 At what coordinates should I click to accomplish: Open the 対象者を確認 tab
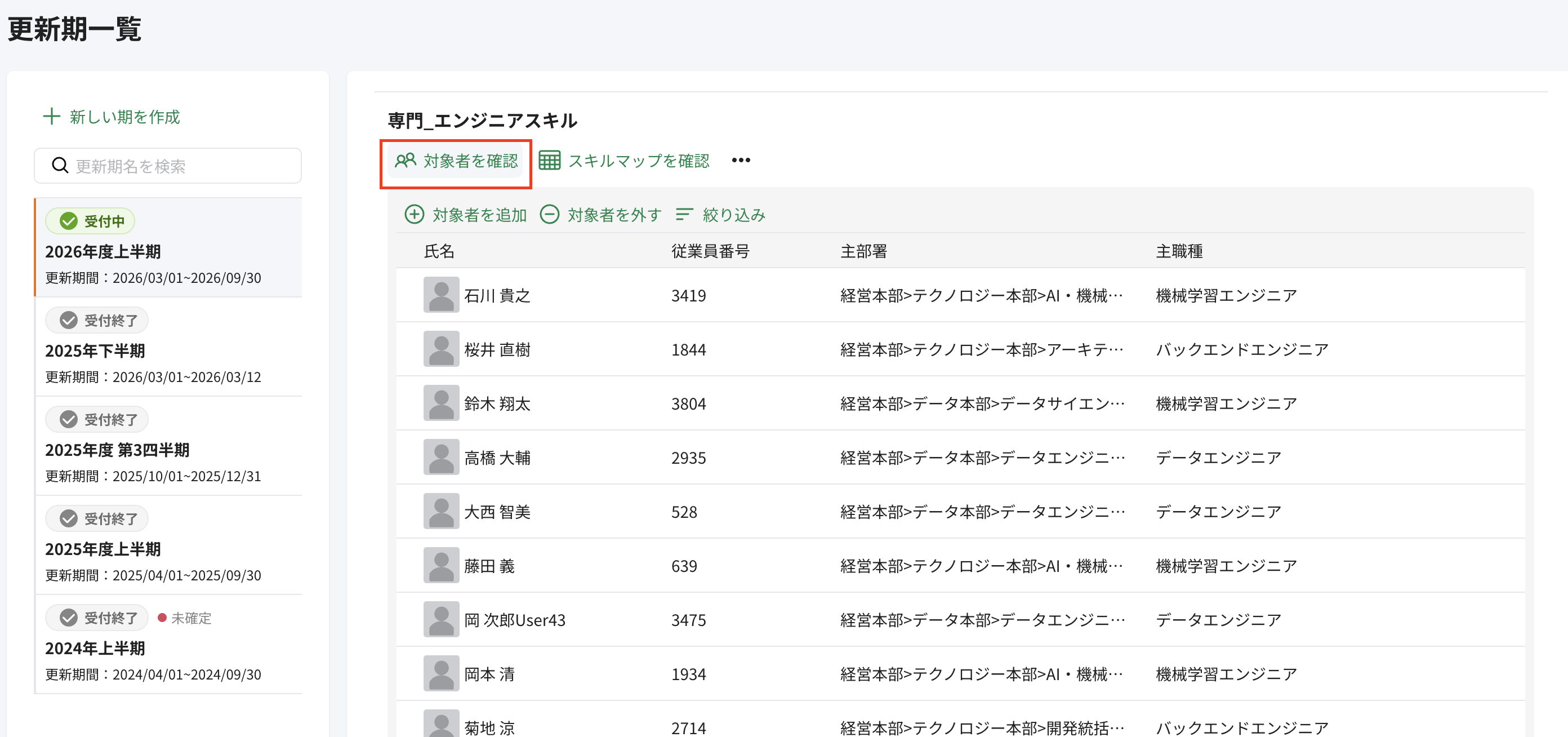point(456,161)
